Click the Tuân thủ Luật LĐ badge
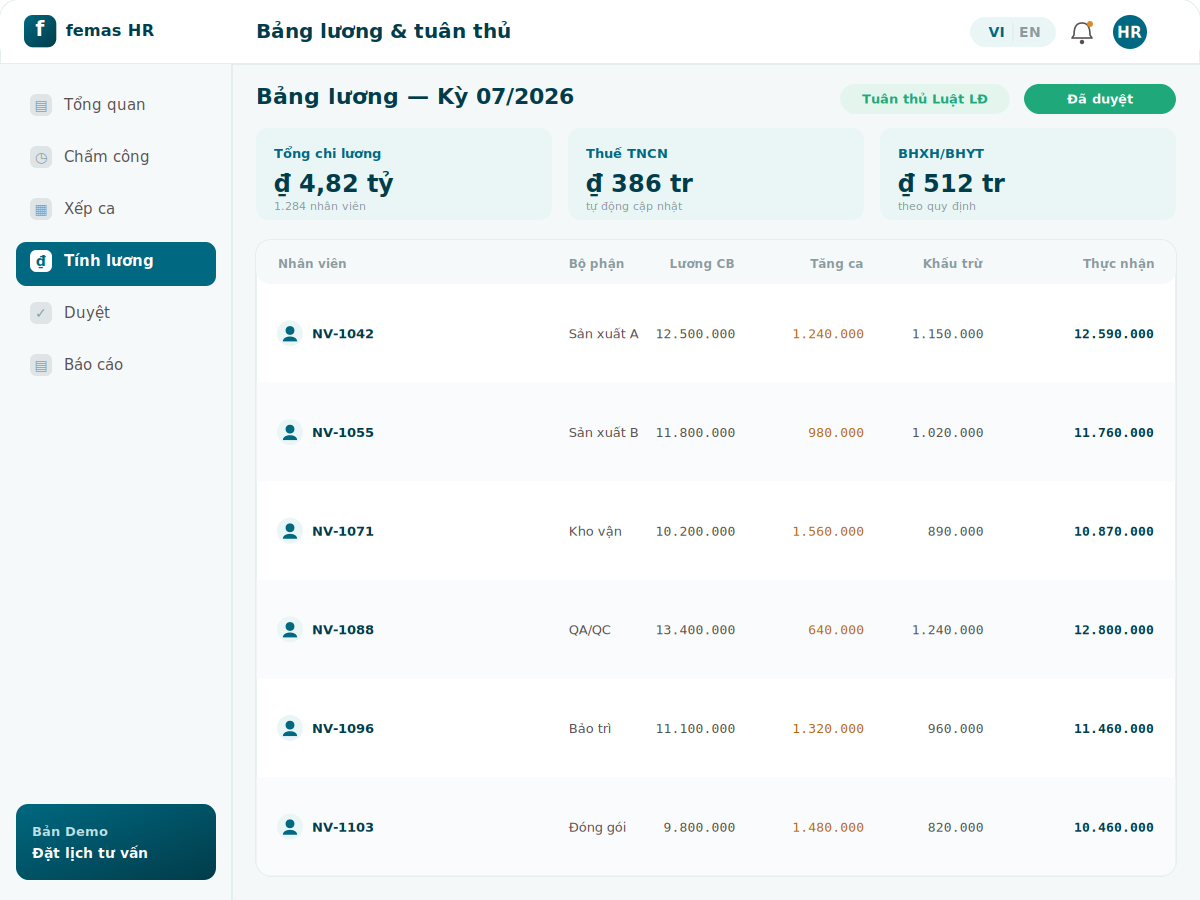 [925, 99]
